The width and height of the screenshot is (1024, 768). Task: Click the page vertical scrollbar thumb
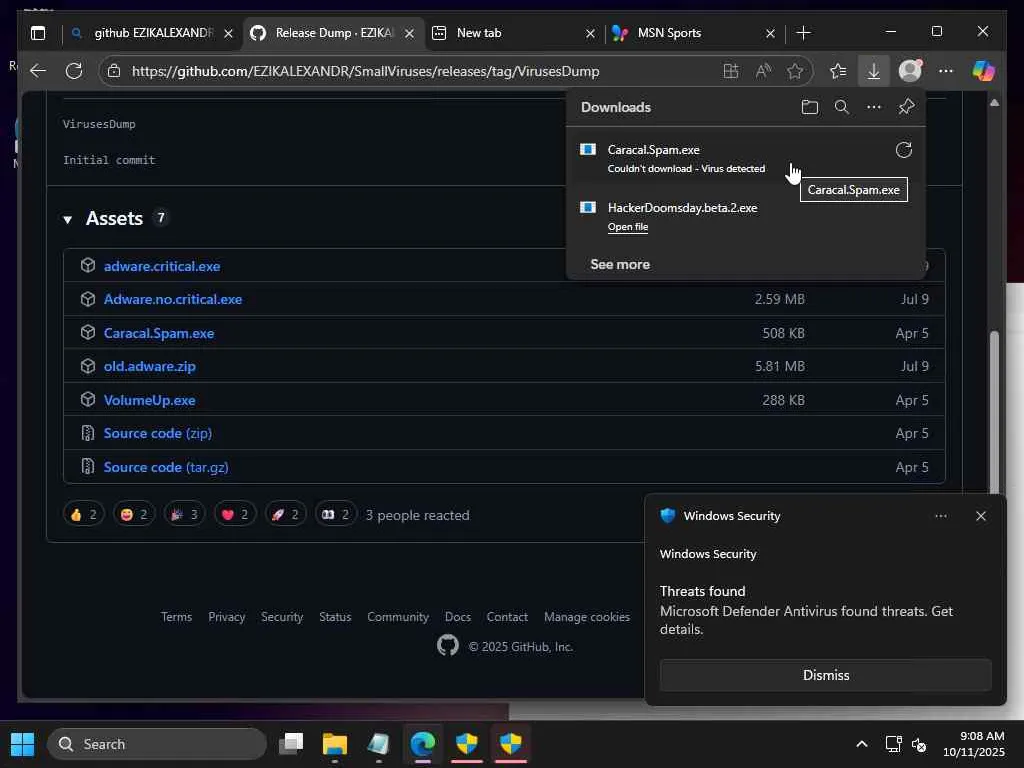[x=994, y=411]
